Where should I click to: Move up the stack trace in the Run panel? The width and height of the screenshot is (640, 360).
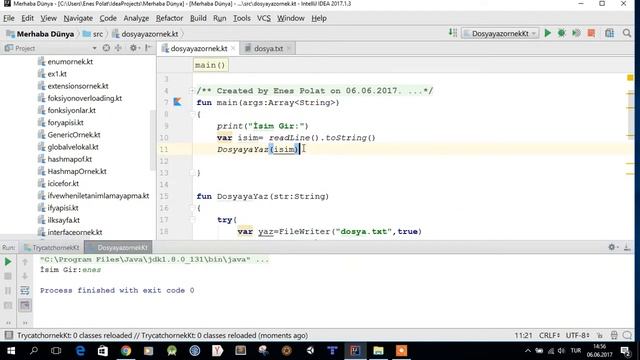(x=24, y=262)
